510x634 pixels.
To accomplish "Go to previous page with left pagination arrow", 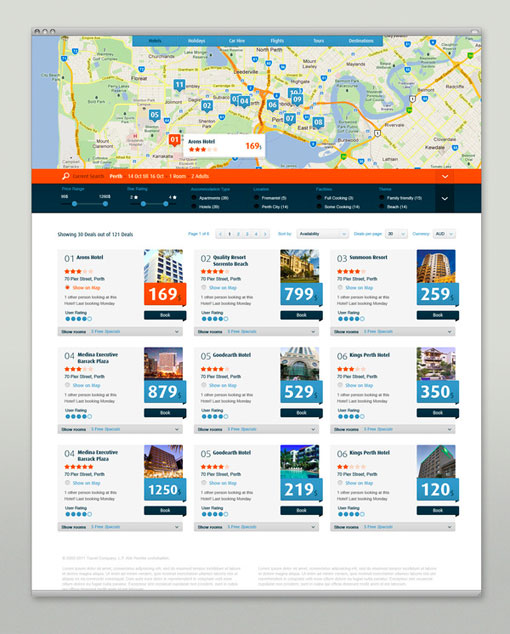I will pyautogui.click(x=220, y=234).
